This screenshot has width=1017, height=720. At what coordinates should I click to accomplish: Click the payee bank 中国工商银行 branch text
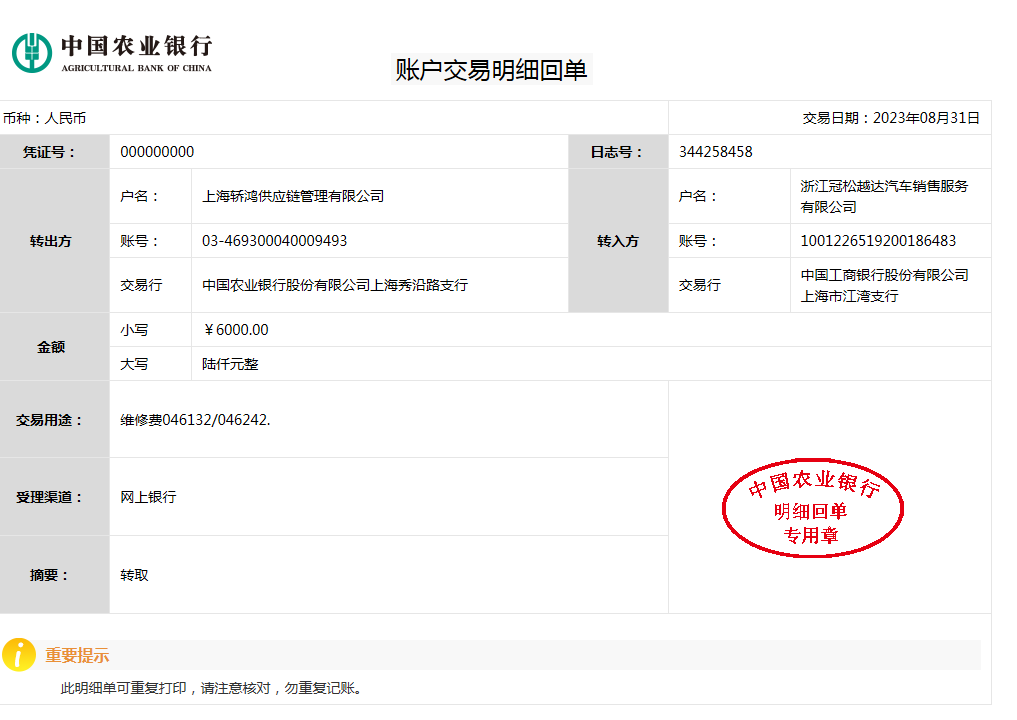click(x=884, y=285)
